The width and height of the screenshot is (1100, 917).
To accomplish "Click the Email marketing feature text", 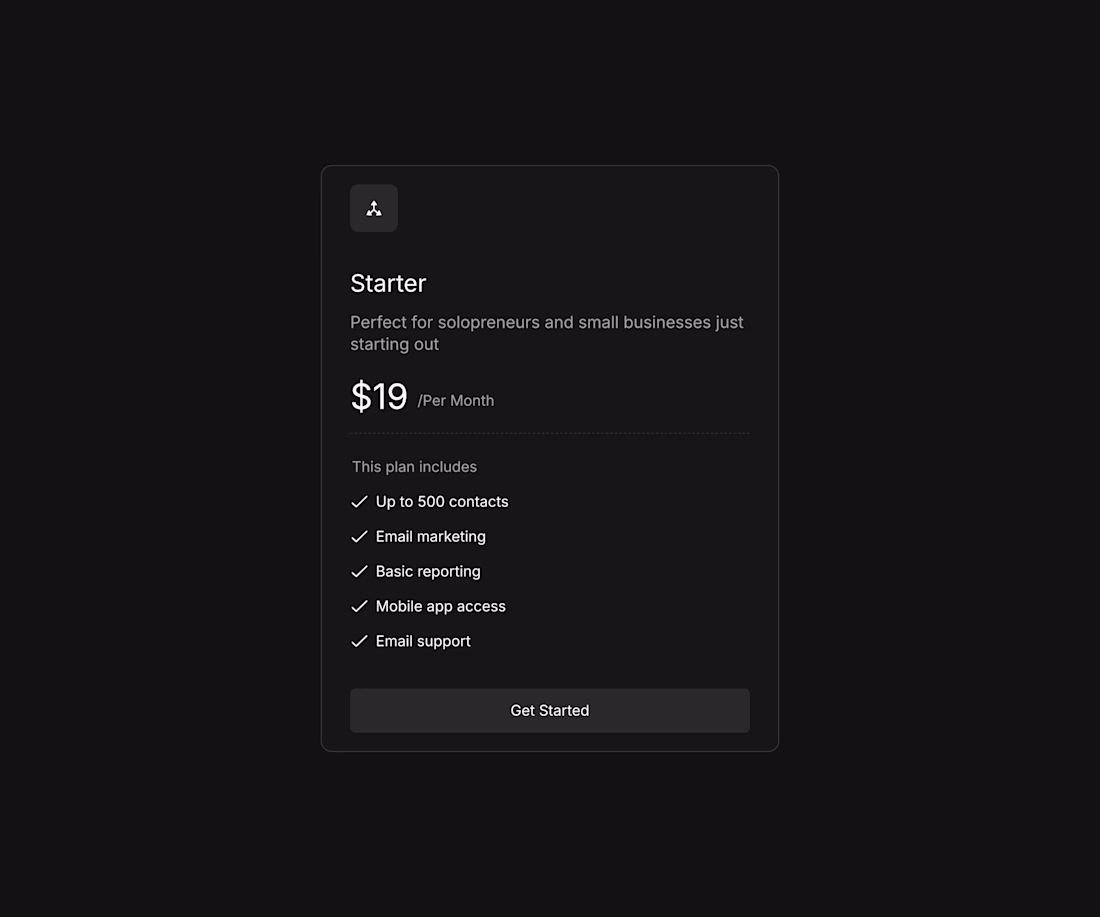I will click(431, 537).
